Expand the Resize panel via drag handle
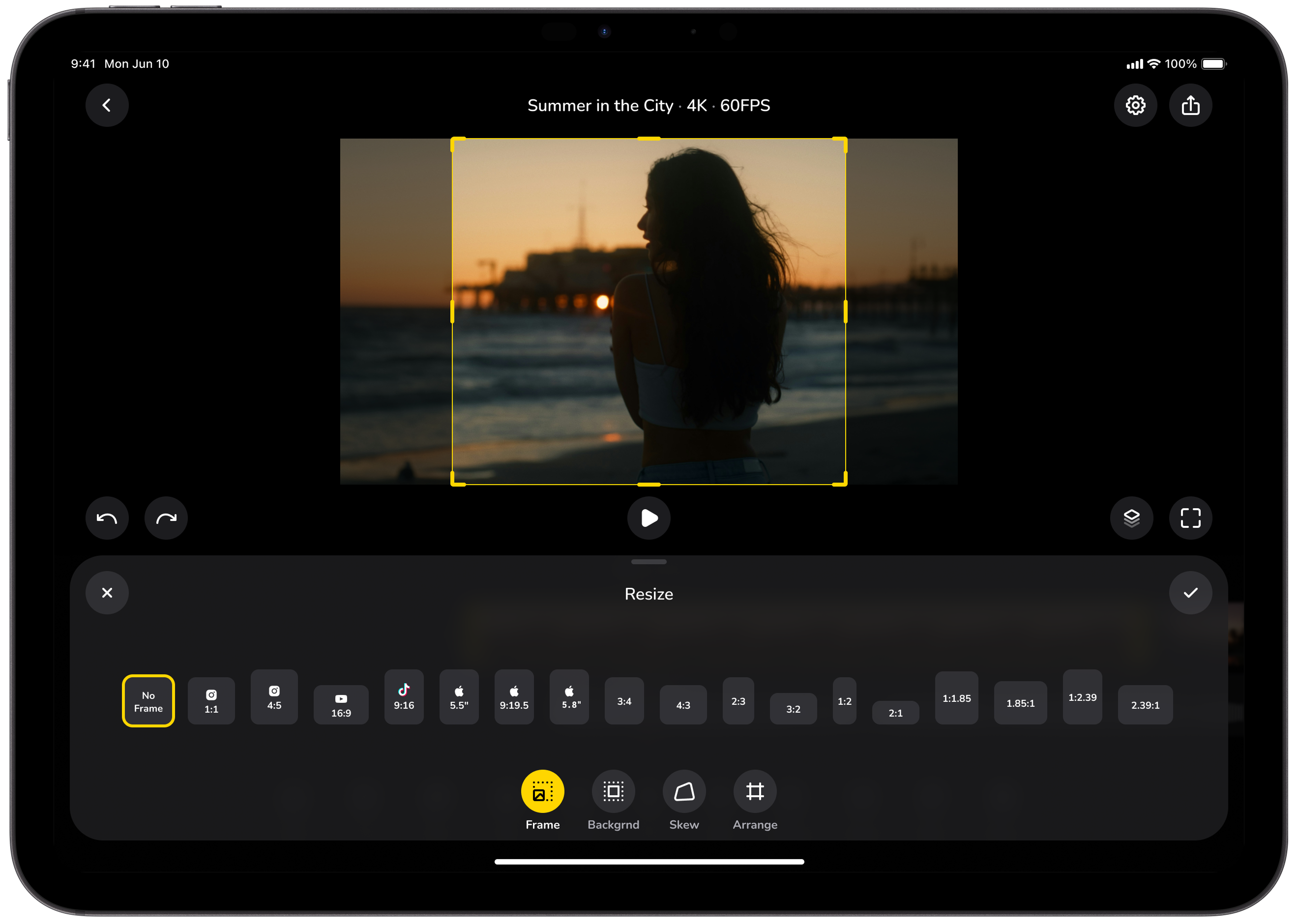This screenshot has width=1298, height=924. (648, 562)
